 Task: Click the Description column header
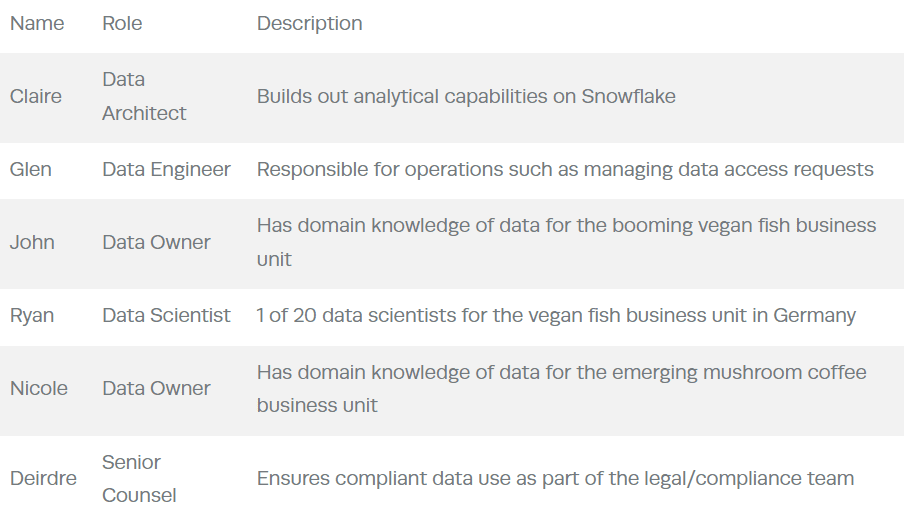tap(310, 24)
